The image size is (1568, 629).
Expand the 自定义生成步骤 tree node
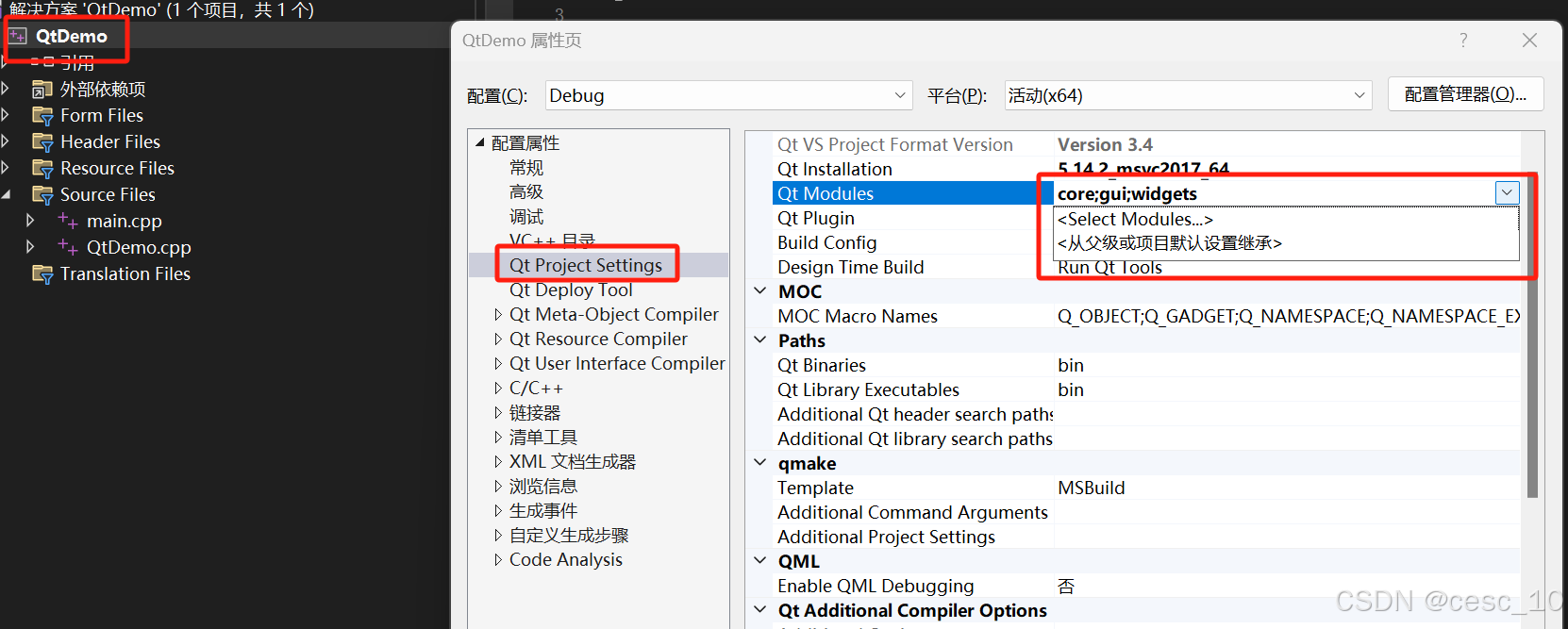coord(498,536)
